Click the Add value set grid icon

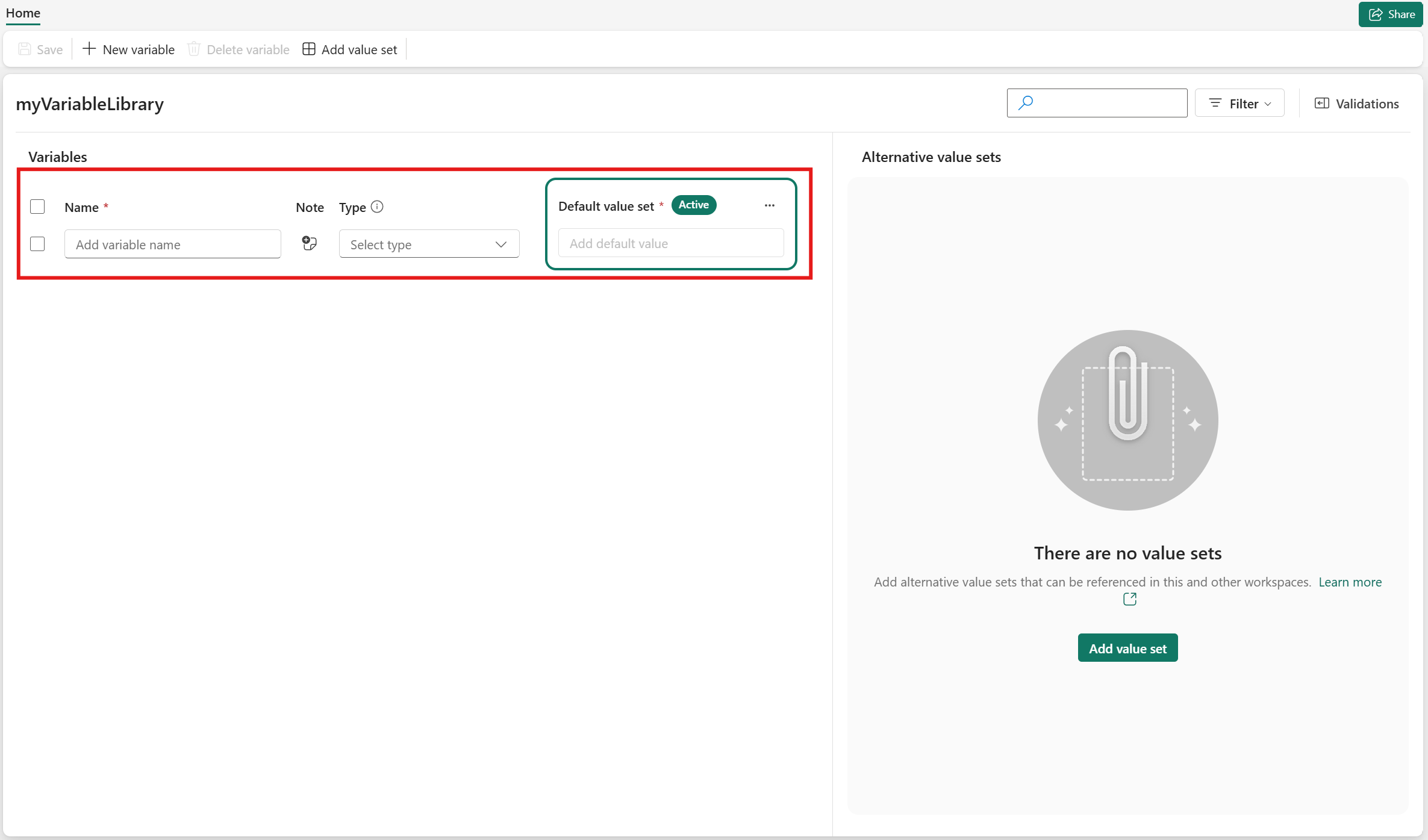click(308, 49)
